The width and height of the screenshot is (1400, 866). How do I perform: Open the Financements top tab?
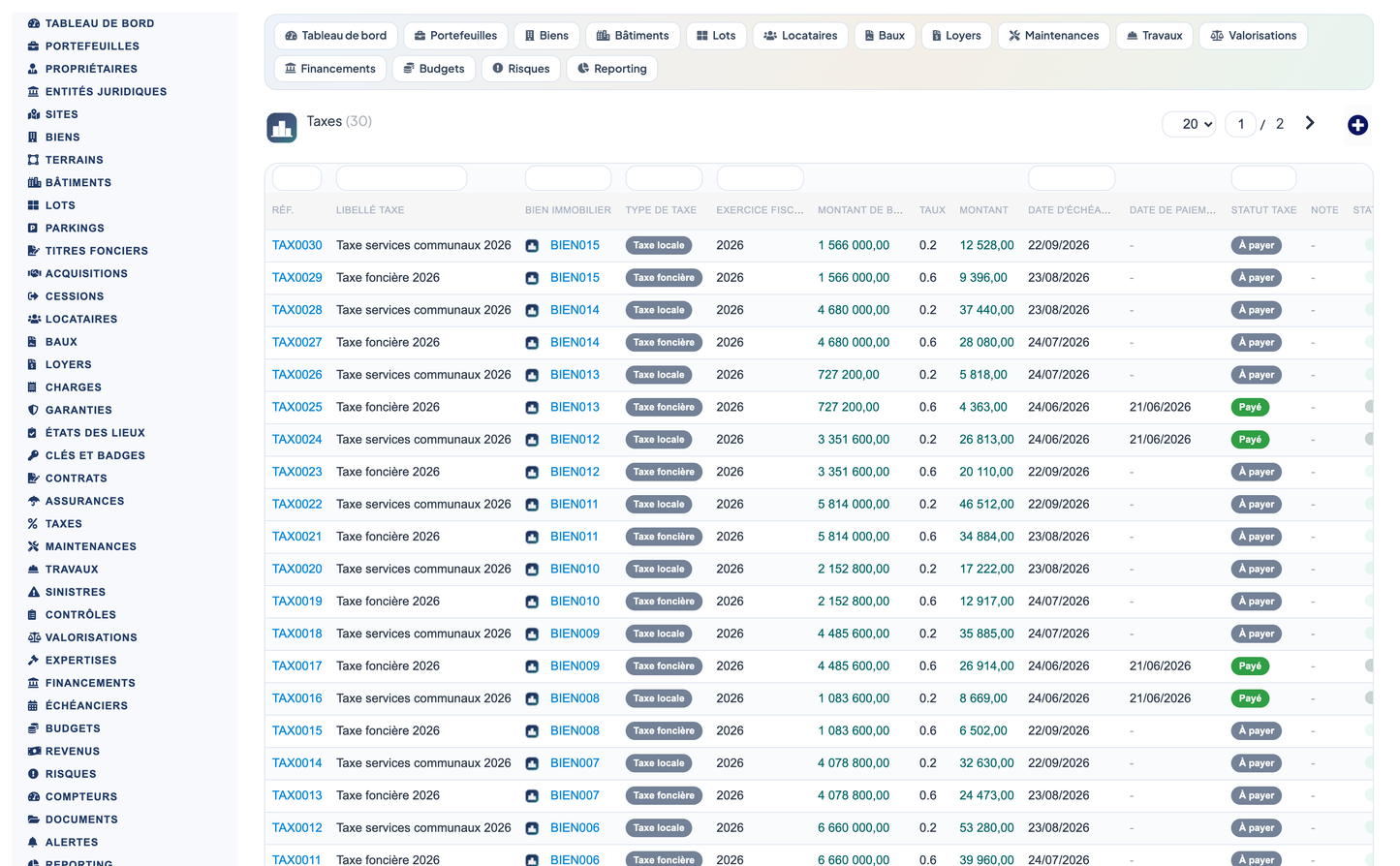pyautogui.click(x=330, y=69)
